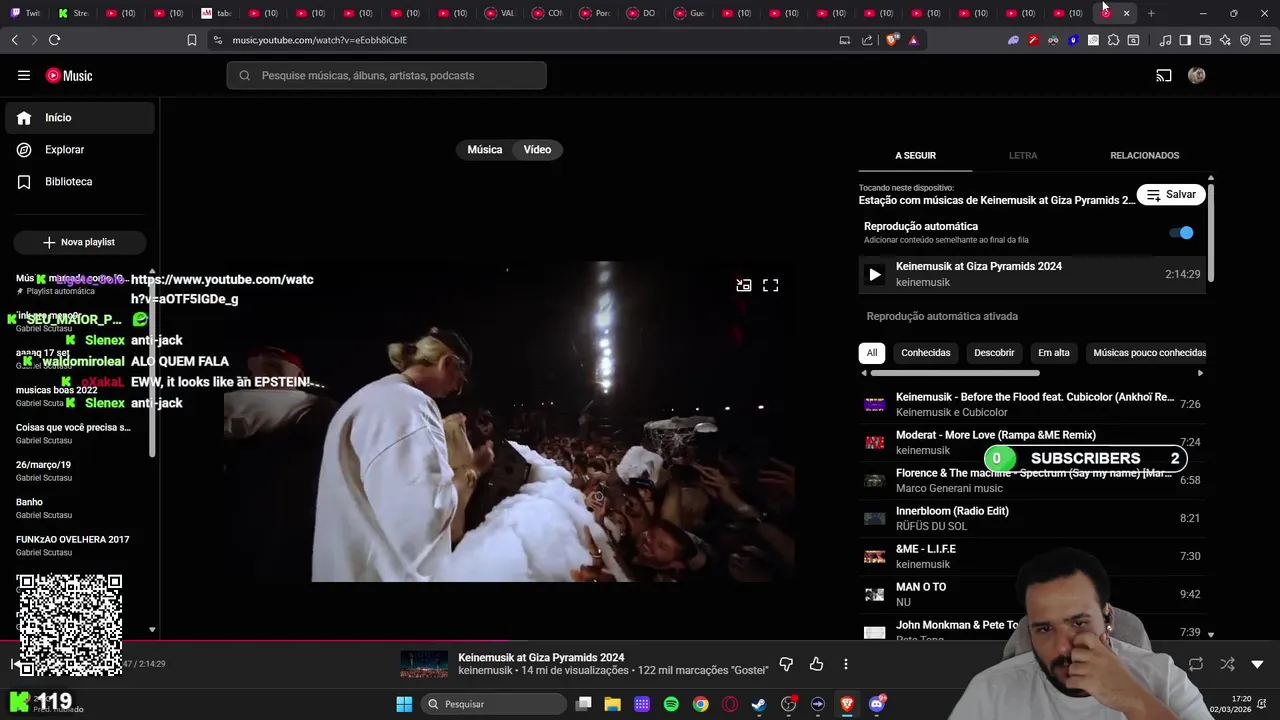Toggle repeat mode in player bar
The height and width of the screenshot is (720, 1280).
coord(1196,664)
